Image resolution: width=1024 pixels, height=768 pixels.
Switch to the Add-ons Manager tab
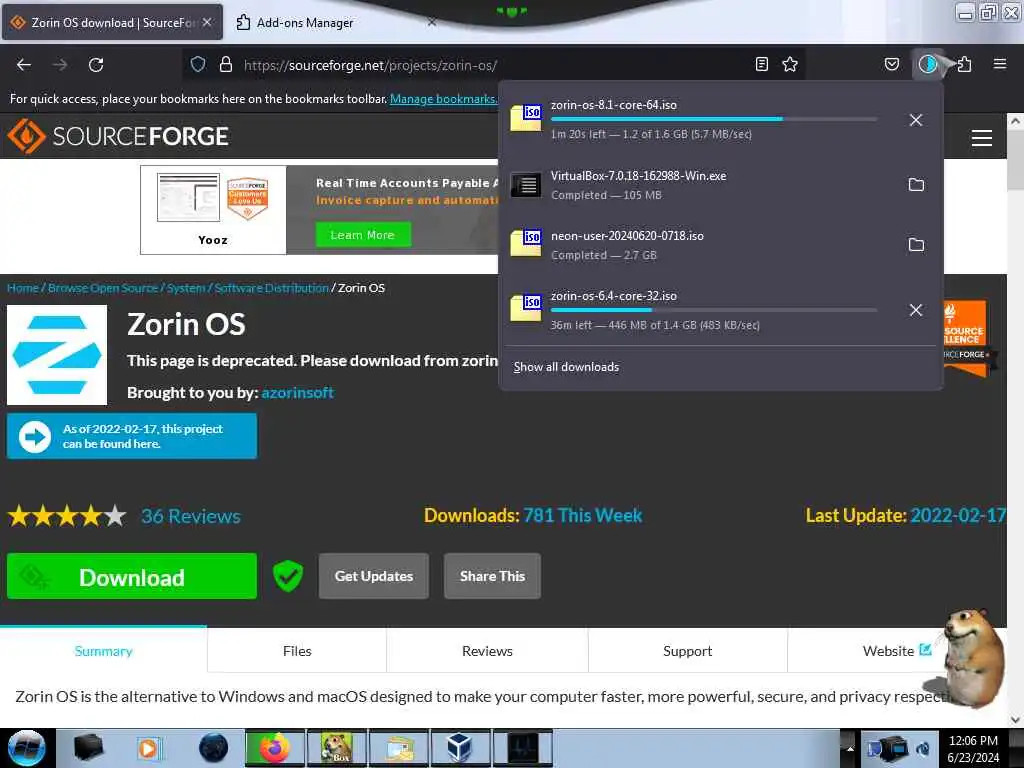click(304, 22)
